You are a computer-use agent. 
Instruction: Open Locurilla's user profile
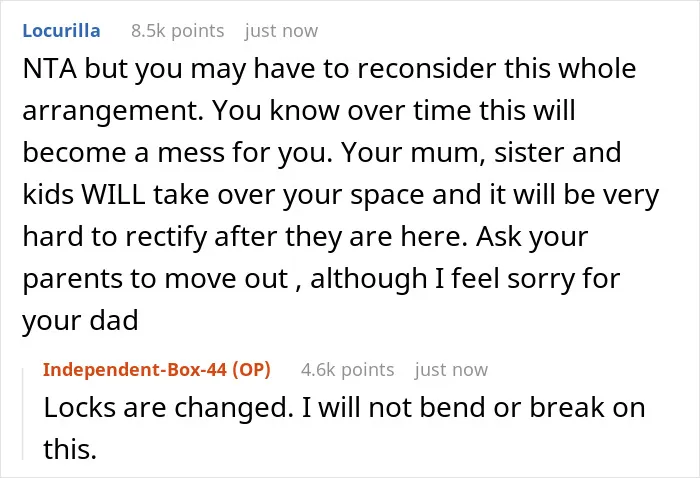click(61, 31)
